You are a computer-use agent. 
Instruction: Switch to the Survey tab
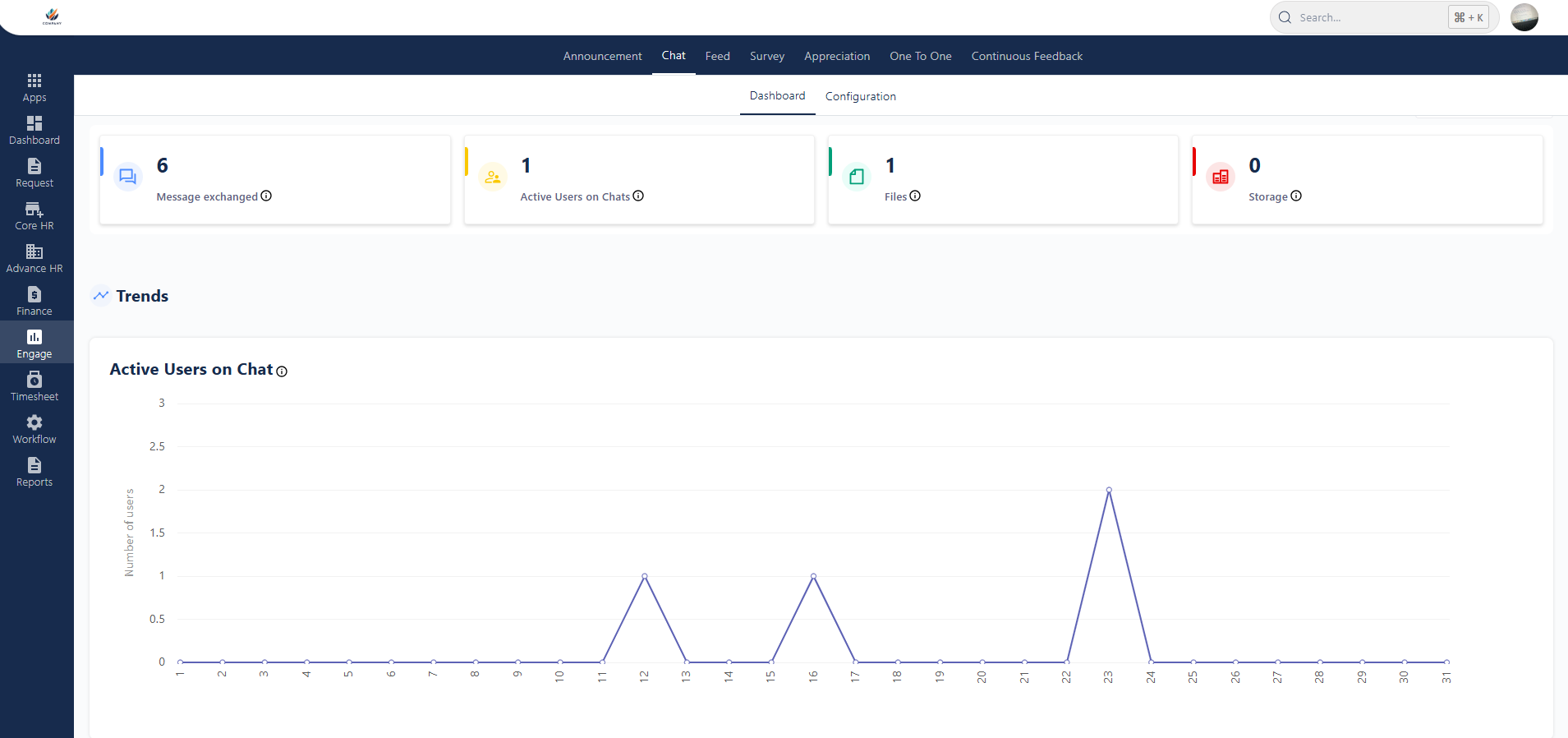(767, 56)
